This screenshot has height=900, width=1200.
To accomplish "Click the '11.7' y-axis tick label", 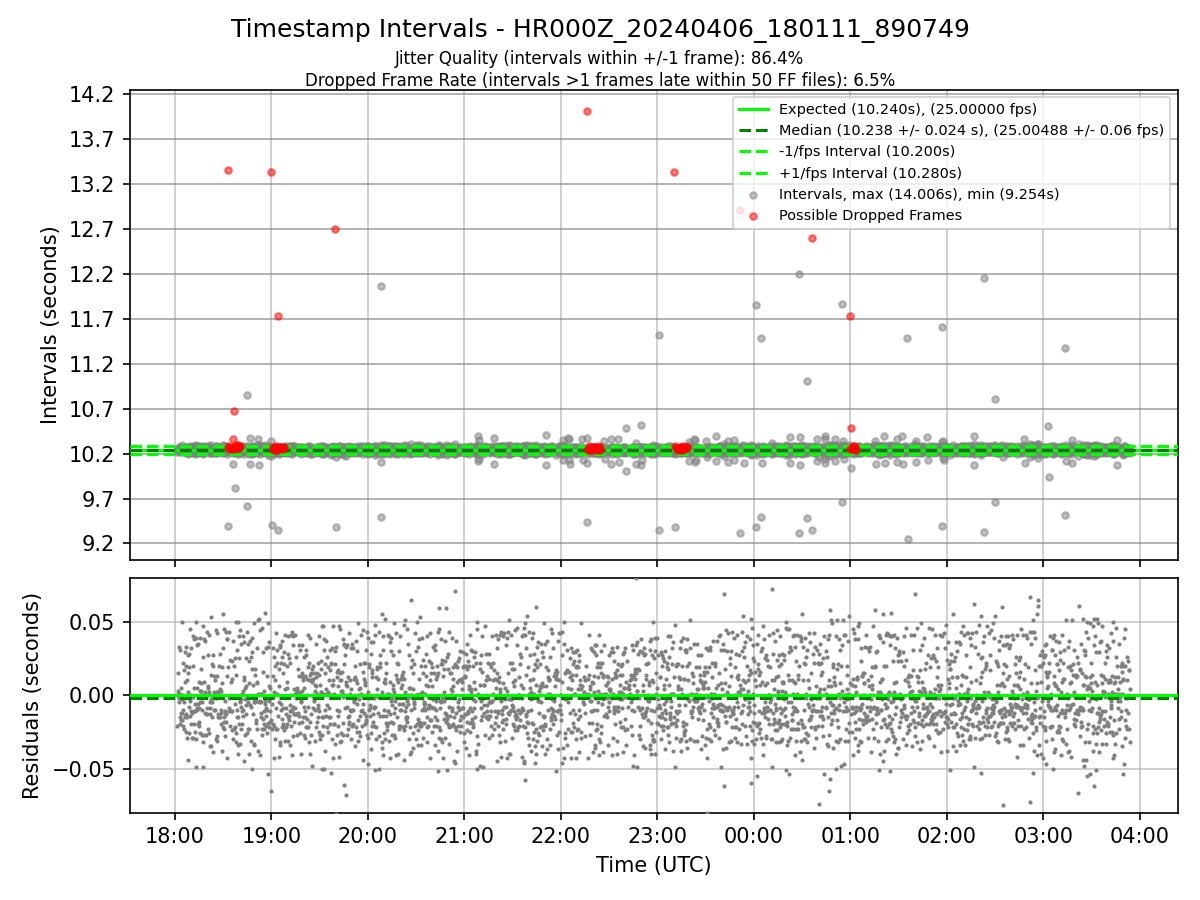I will point(94,319).
